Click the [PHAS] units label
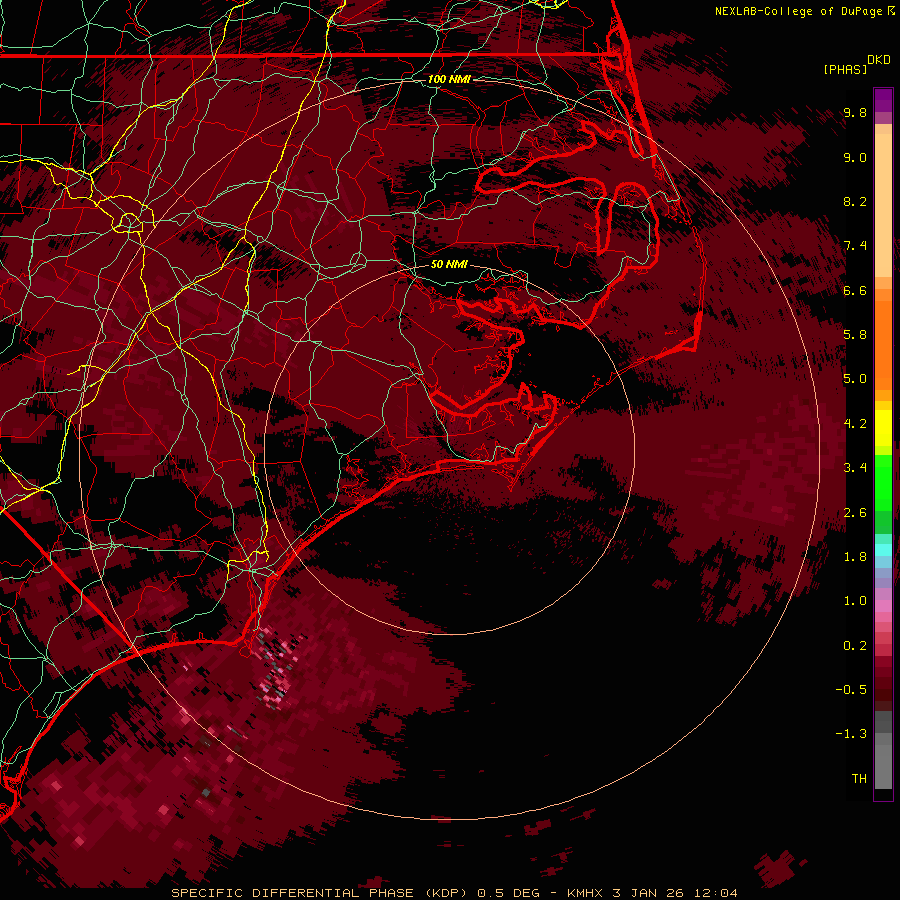Image resolution: width=900 pixels, height=900 pixels. 845,70
